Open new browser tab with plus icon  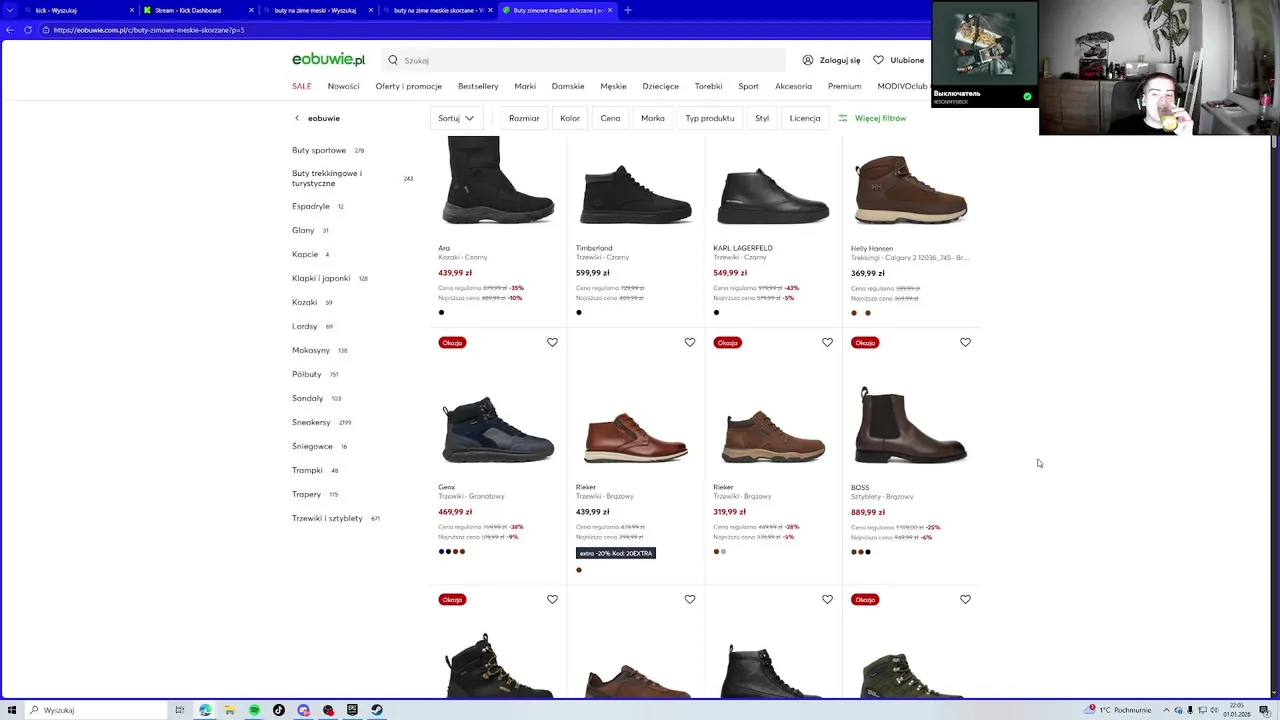628,10
